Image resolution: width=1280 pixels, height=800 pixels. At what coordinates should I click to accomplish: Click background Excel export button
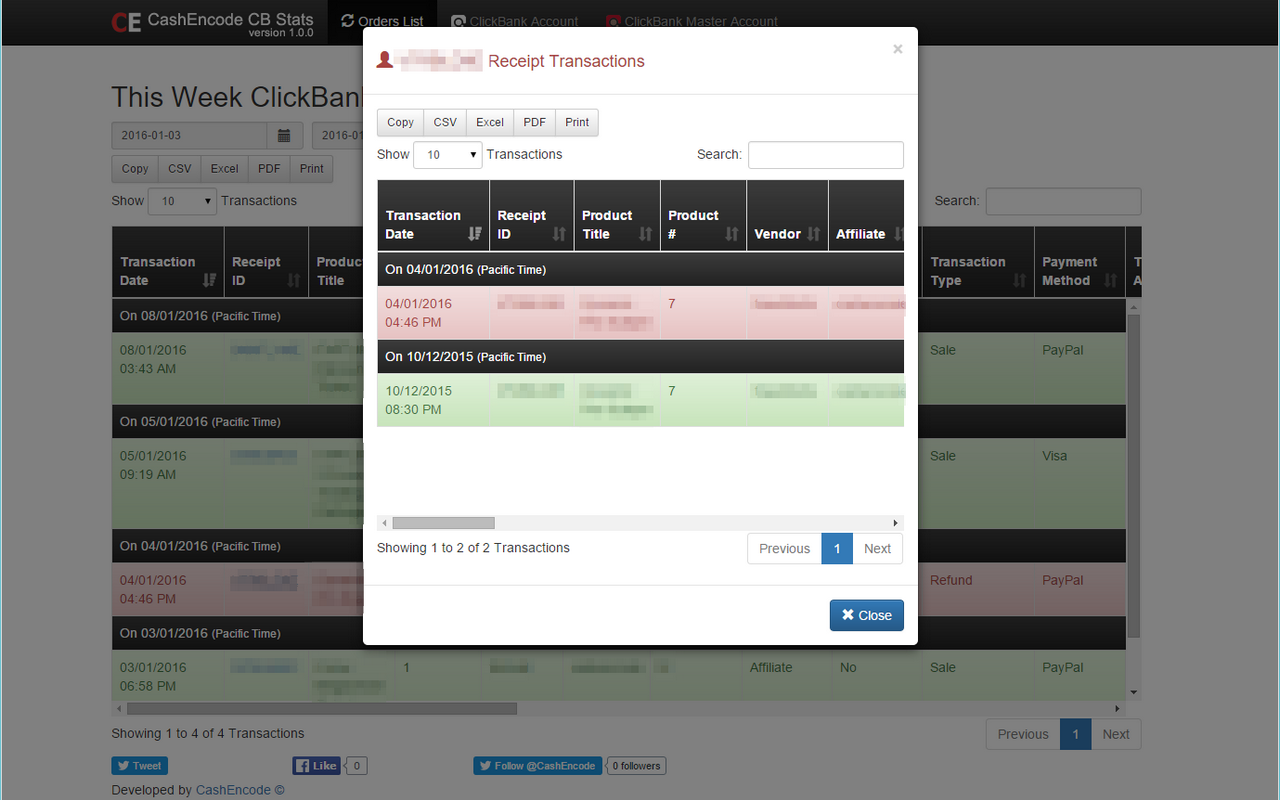coord(225,169)
